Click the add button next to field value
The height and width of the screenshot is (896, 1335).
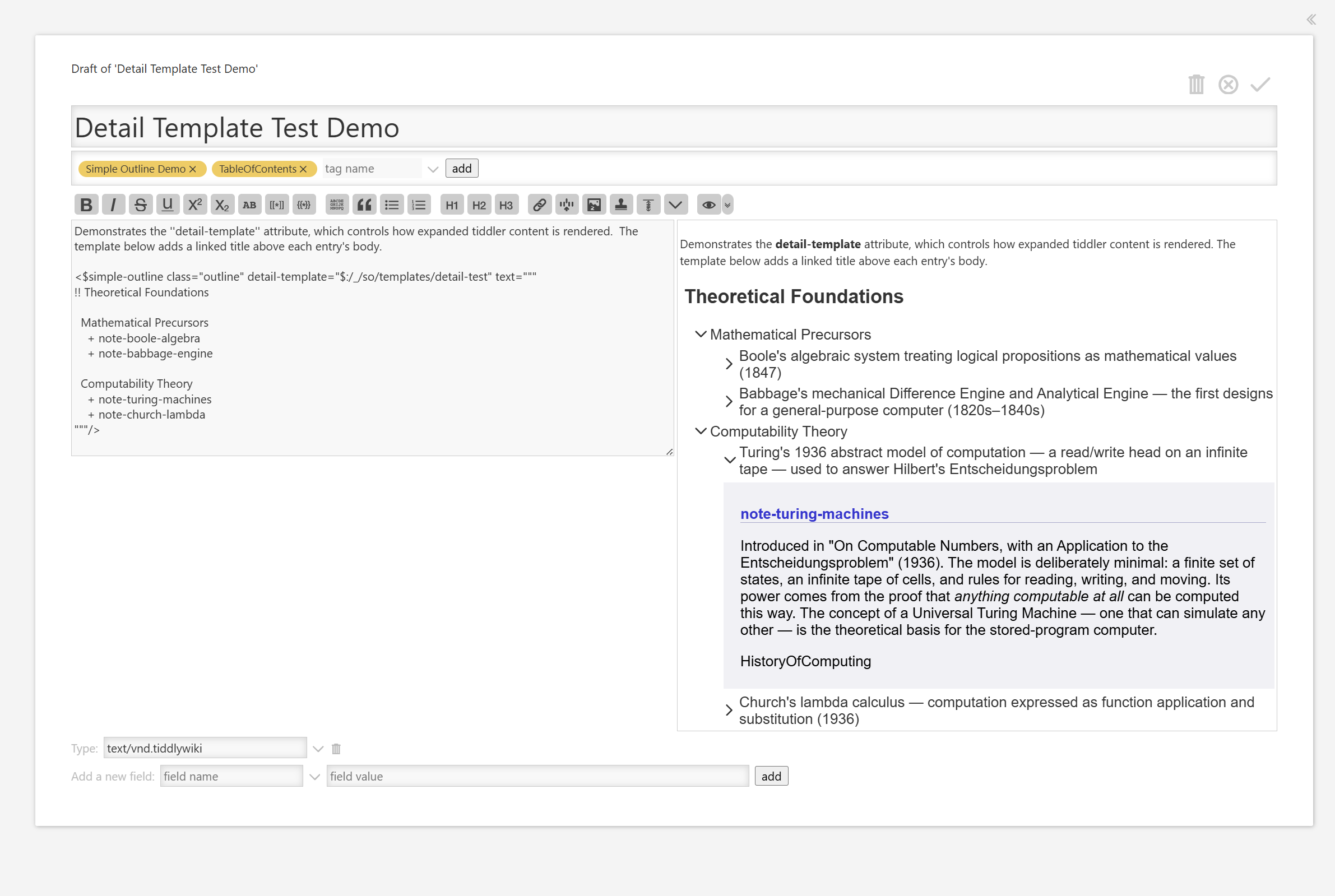point(771,776)
